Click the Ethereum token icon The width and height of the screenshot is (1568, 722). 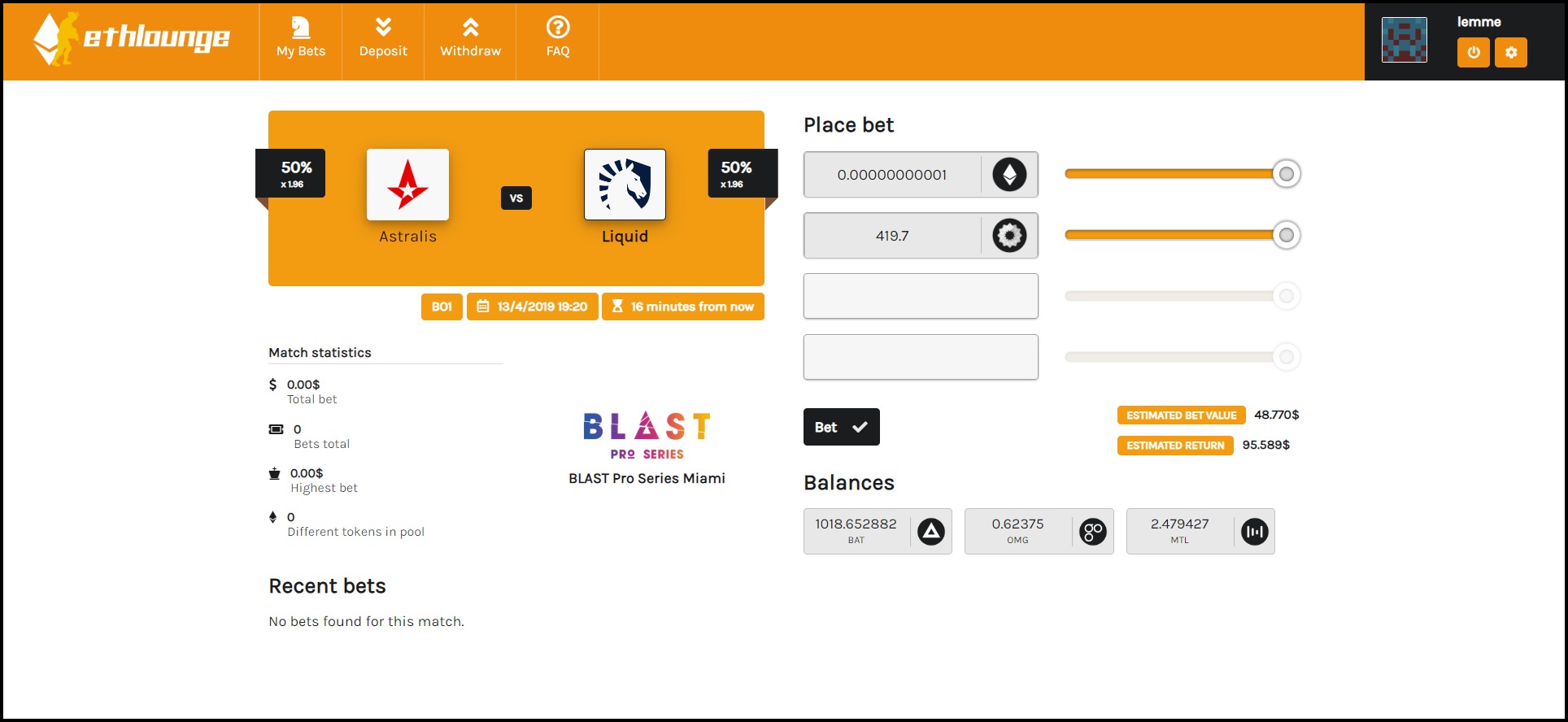pyautogui.click(x=1009, y=174)
